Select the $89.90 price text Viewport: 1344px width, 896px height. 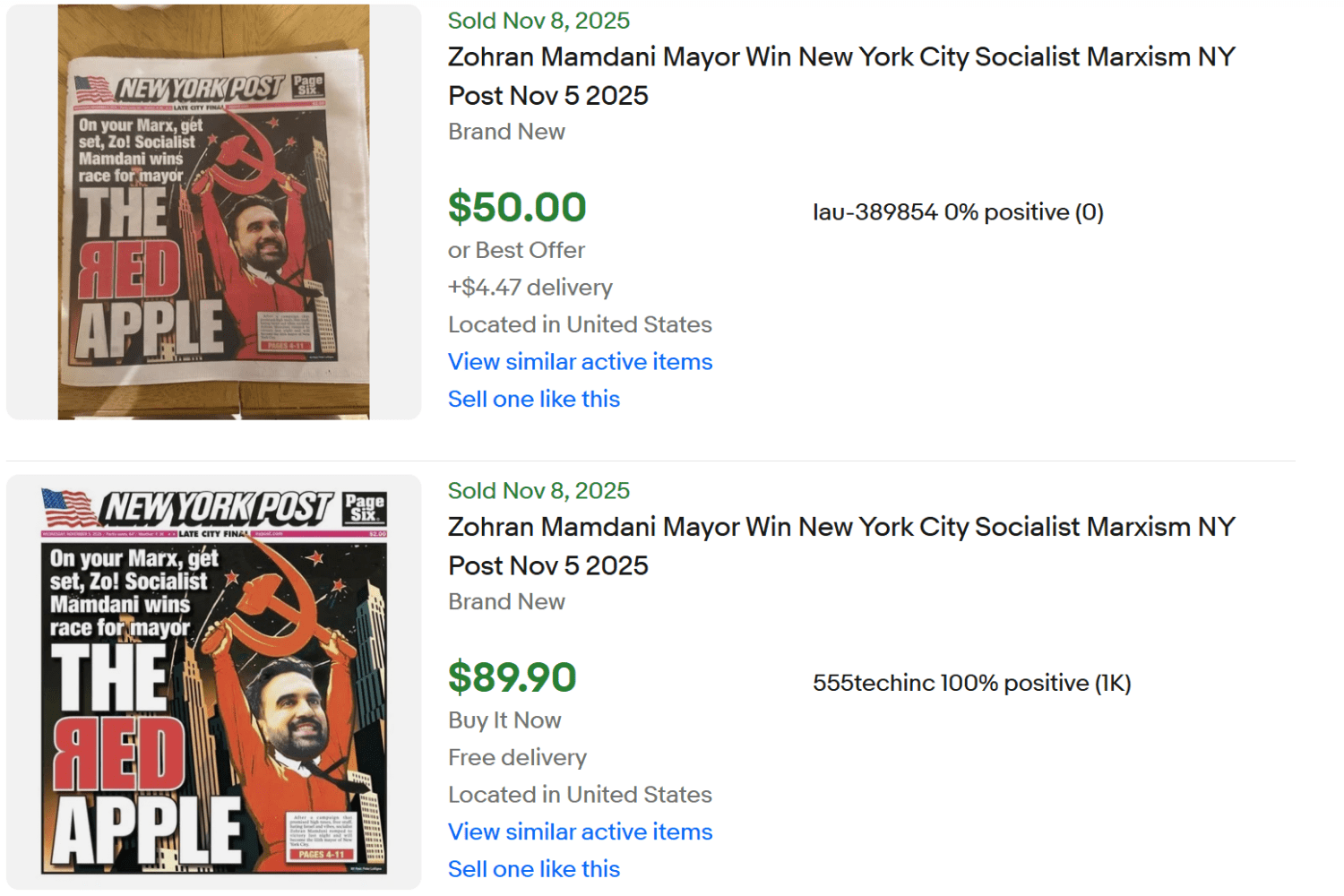point(513,678)
